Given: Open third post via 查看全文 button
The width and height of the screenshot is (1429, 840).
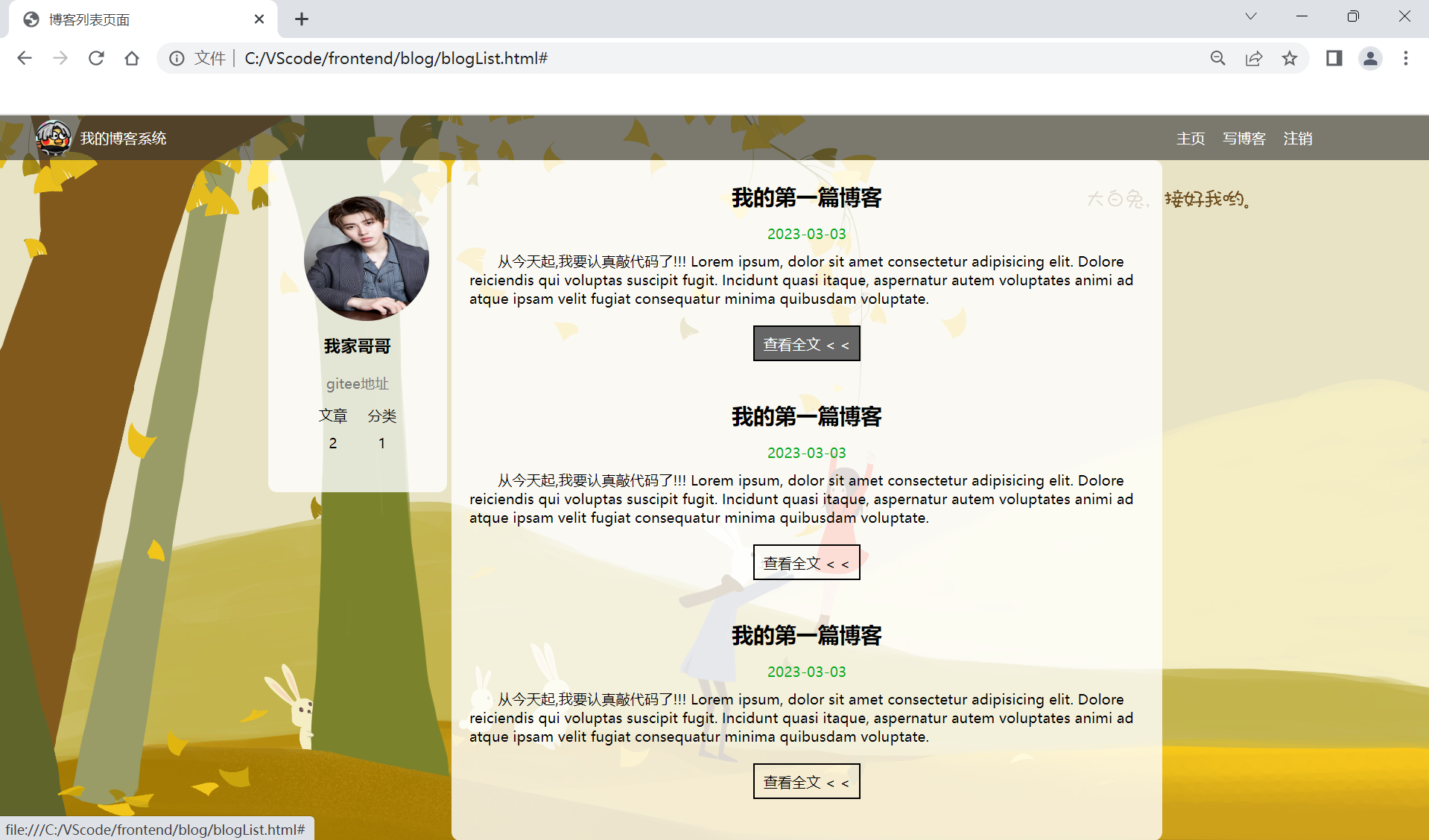Looking at the screenshot, I should [807, 781].
